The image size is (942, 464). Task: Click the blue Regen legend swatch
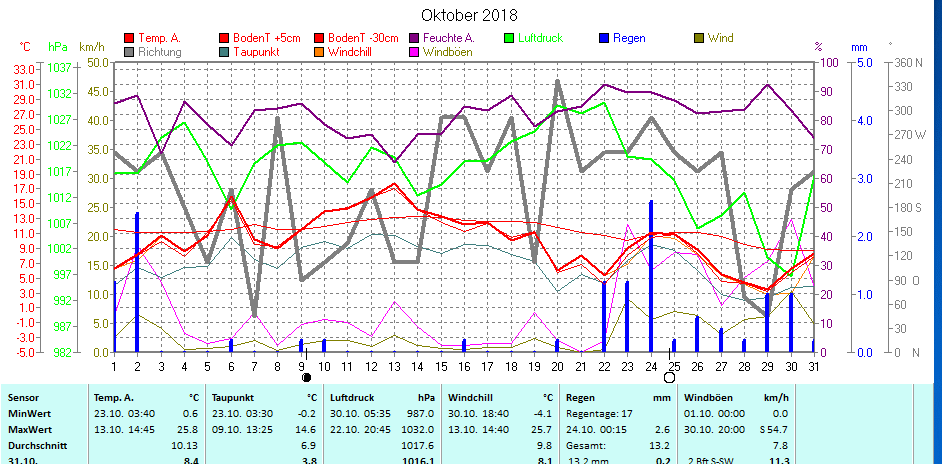pos(604,38)
